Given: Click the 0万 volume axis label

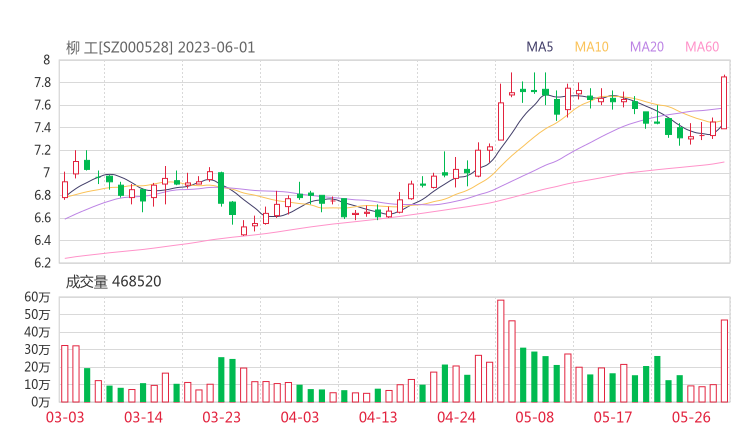Looking at the screenshot, I should pos(41,402).
